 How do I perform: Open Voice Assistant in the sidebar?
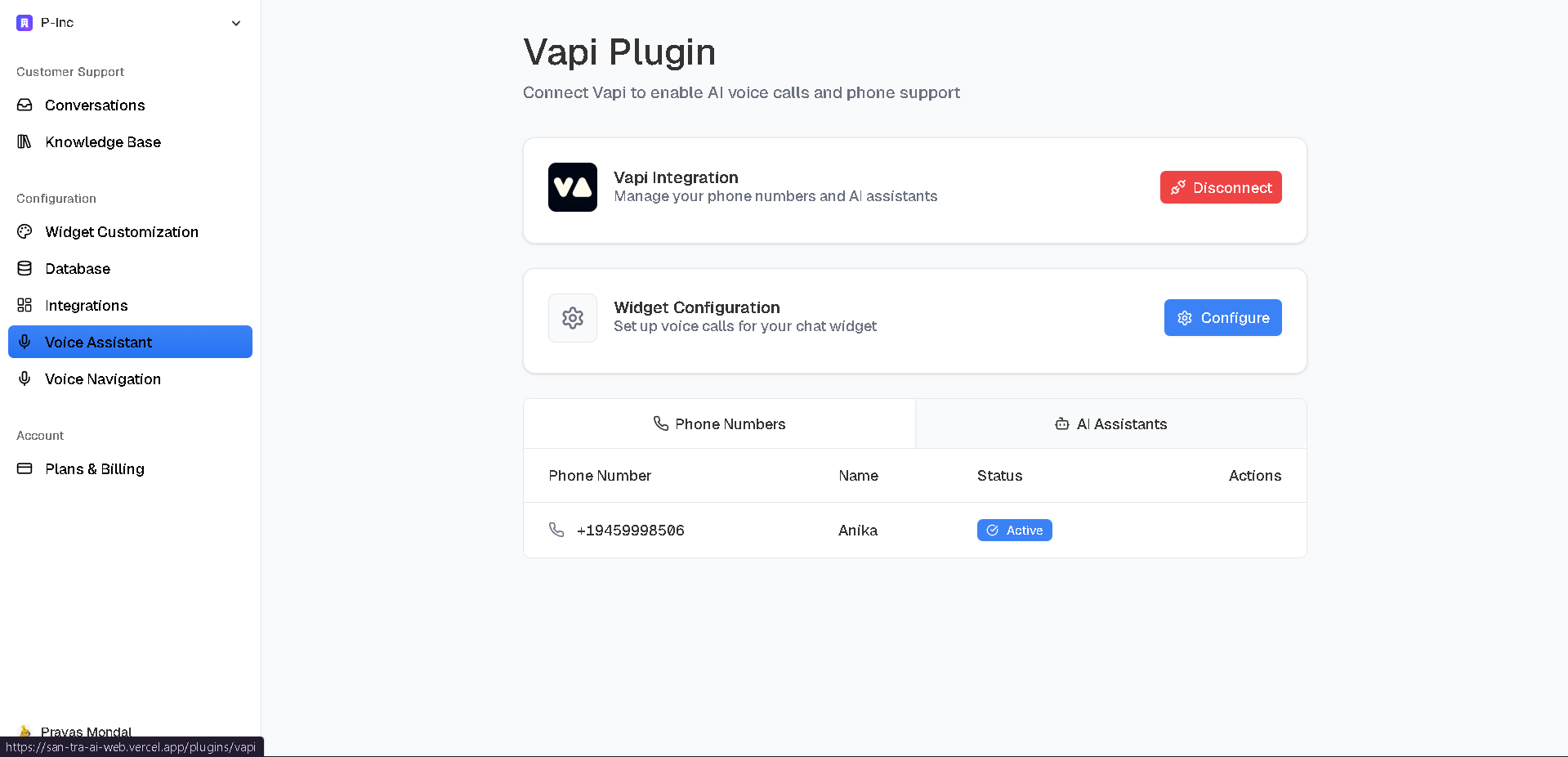(130, 343)
